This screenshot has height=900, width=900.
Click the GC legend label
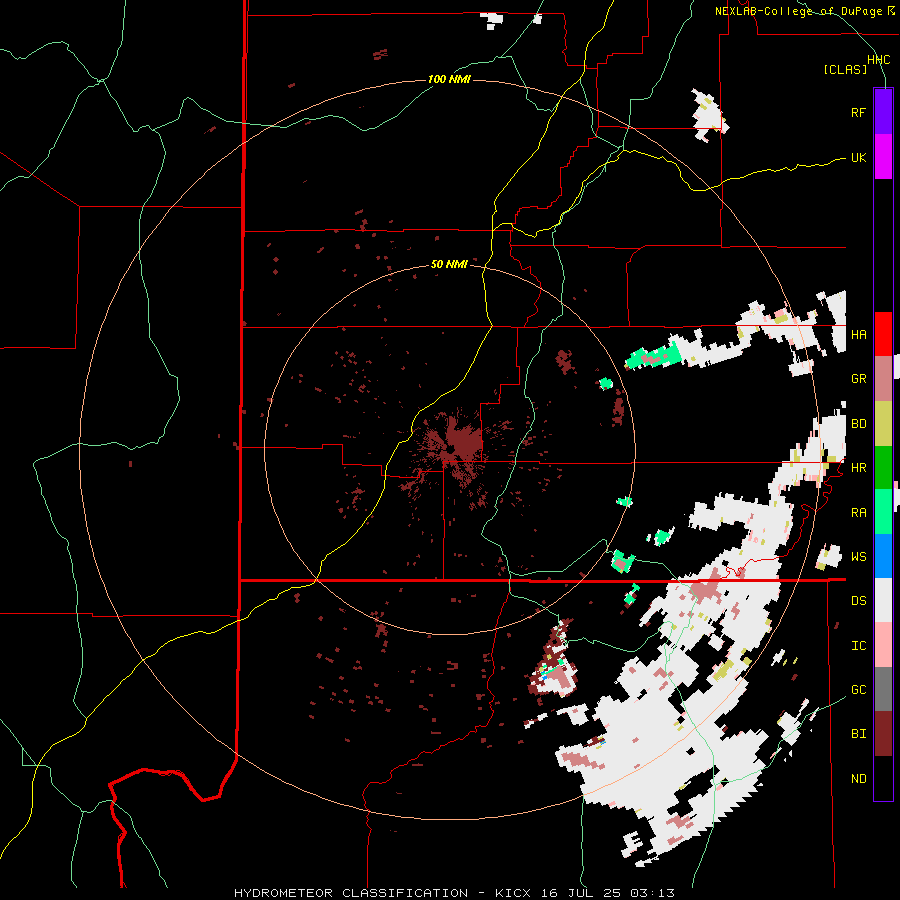click(858, 690)
